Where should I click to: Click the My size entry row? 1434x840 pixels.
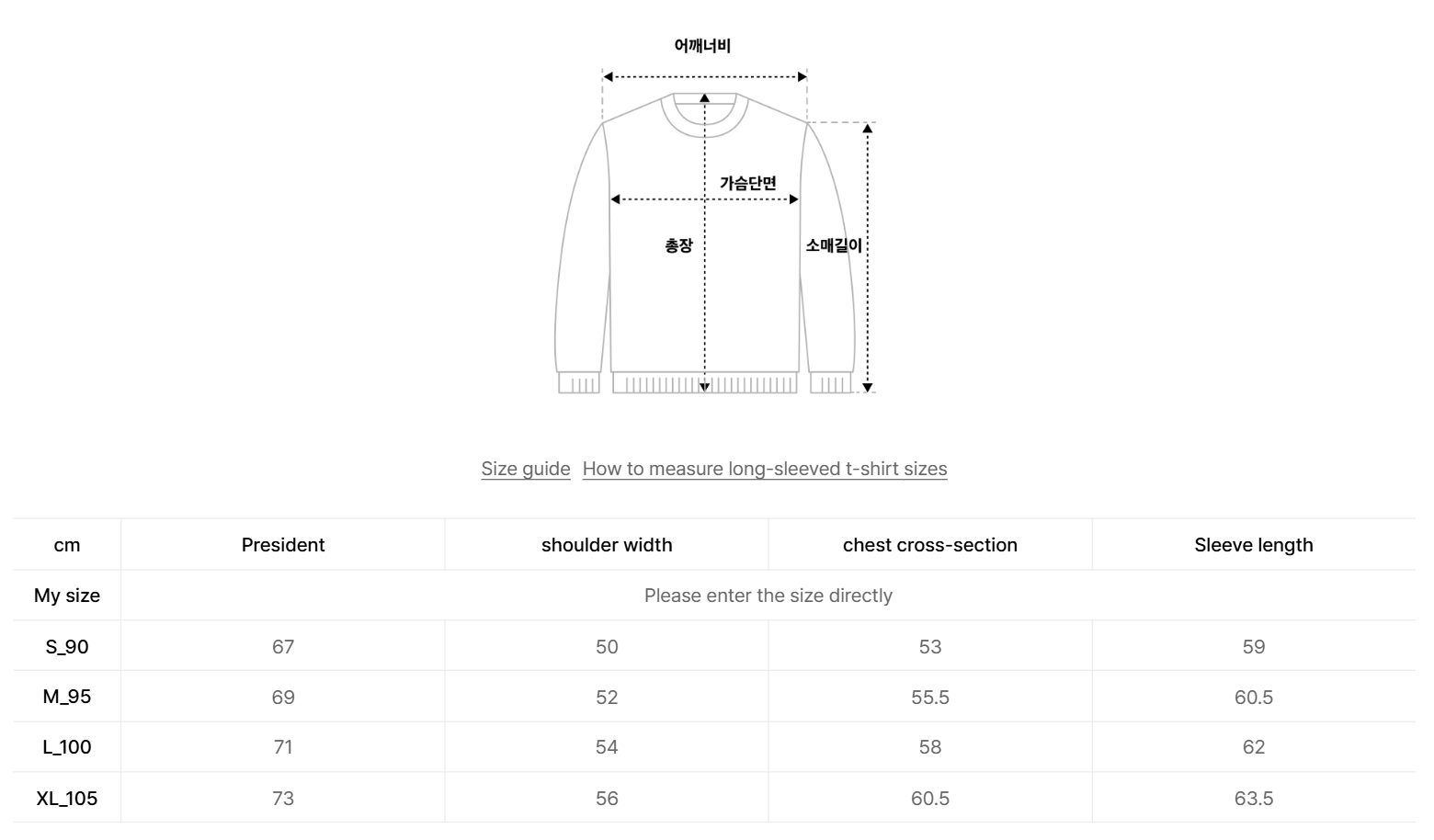click(x=768, y=596)
